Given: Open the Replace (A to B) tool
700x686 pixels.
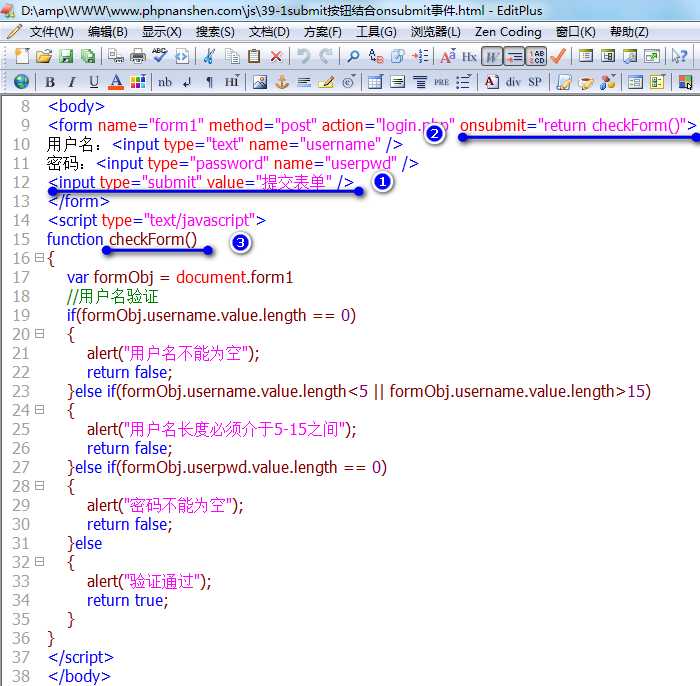Looking at the screenshot, I should click(376, 56).
